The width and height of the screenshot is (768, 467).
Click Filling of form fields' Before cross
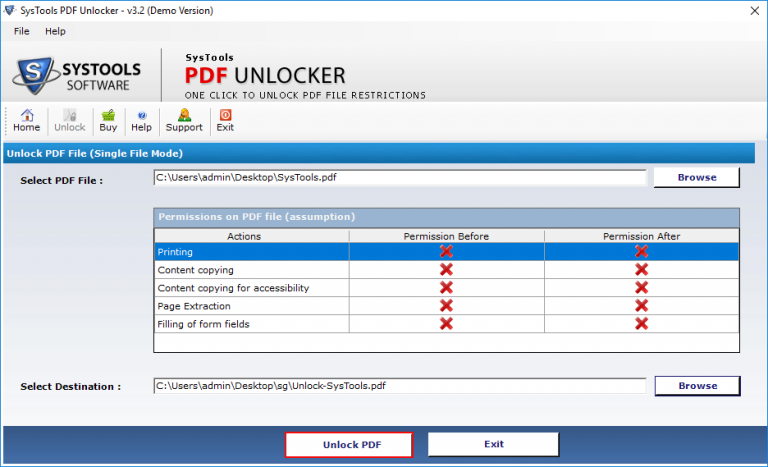tap(446, 323)
